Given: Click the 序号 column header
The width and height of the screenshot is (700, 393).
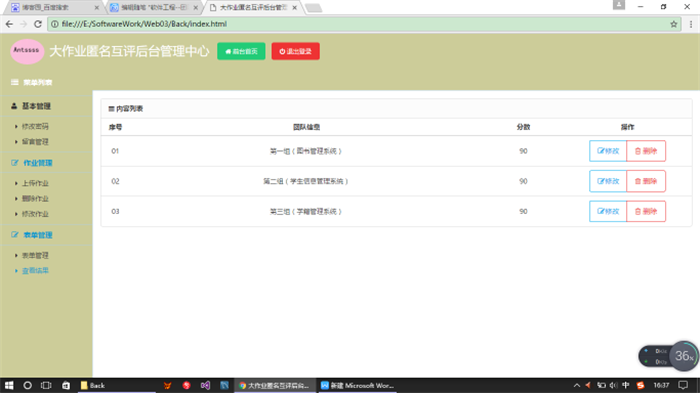Looking at the screenshot, I should [x=115, y=127].
